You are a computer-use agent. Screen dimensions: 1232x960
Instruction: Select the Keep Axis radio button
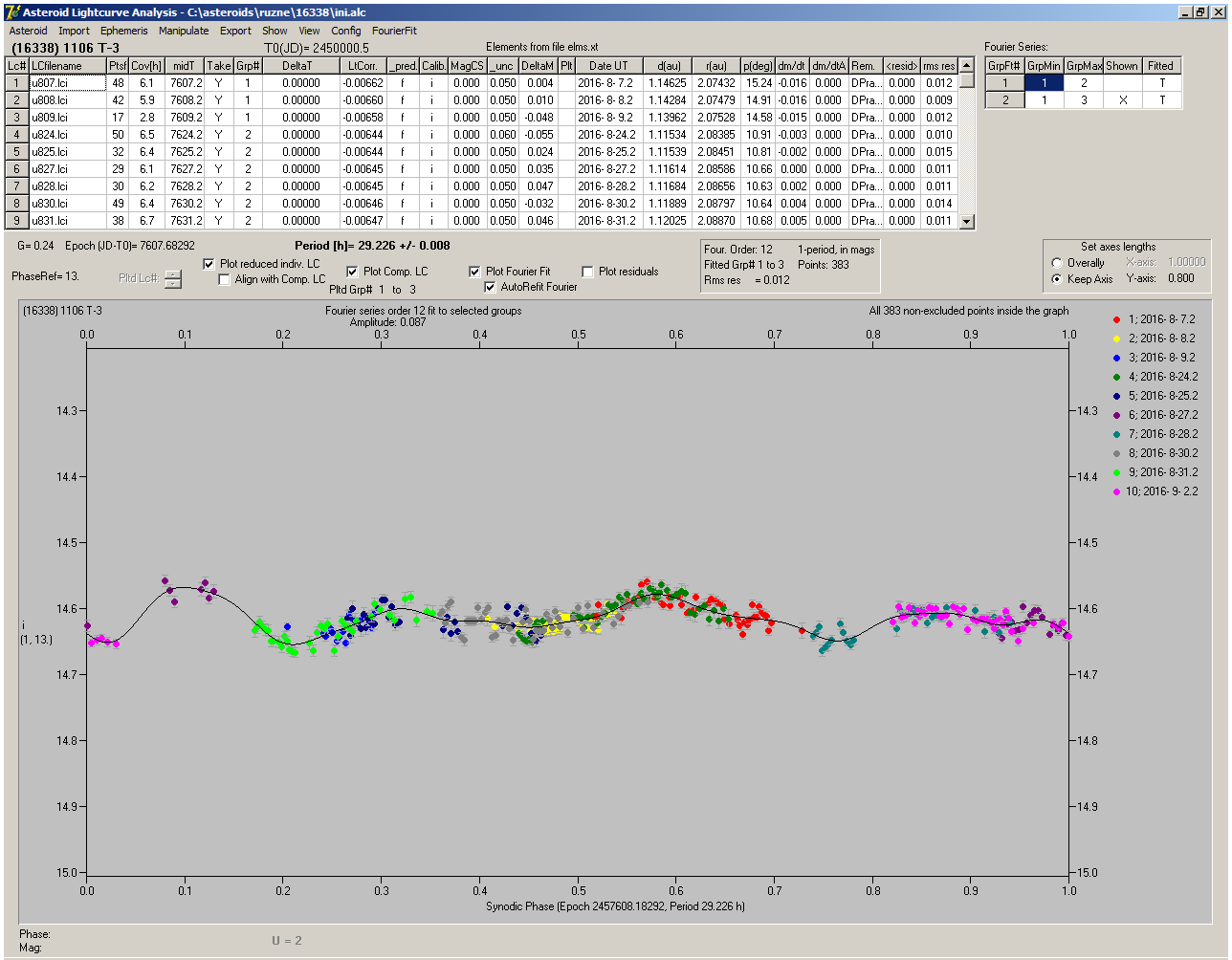pyautogui.click(x=1057, y=279)
